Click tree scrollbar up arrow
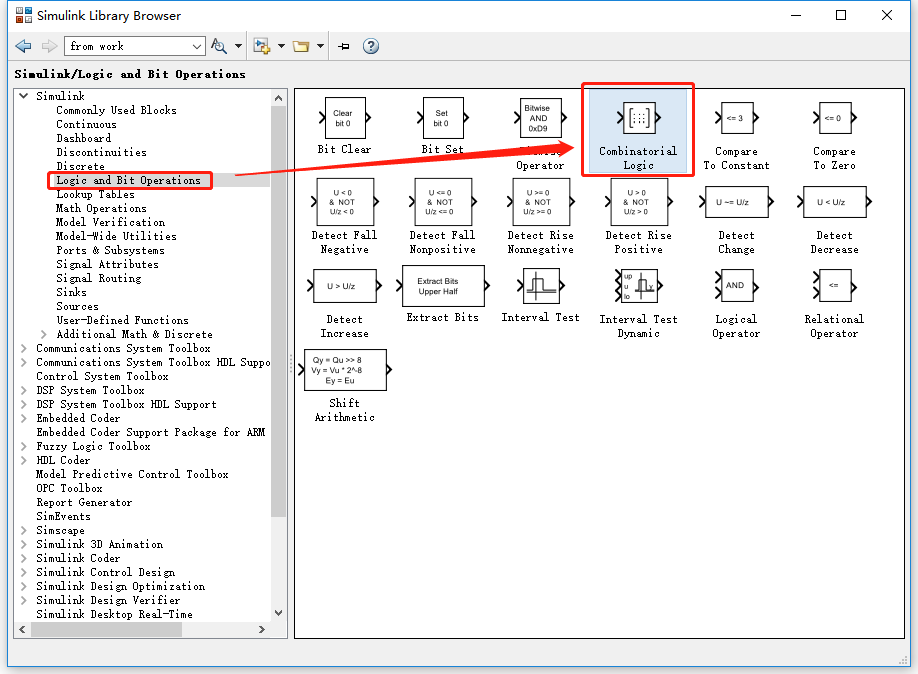The width and height of the screenshot is (918, 674). [x=278, y=98]
